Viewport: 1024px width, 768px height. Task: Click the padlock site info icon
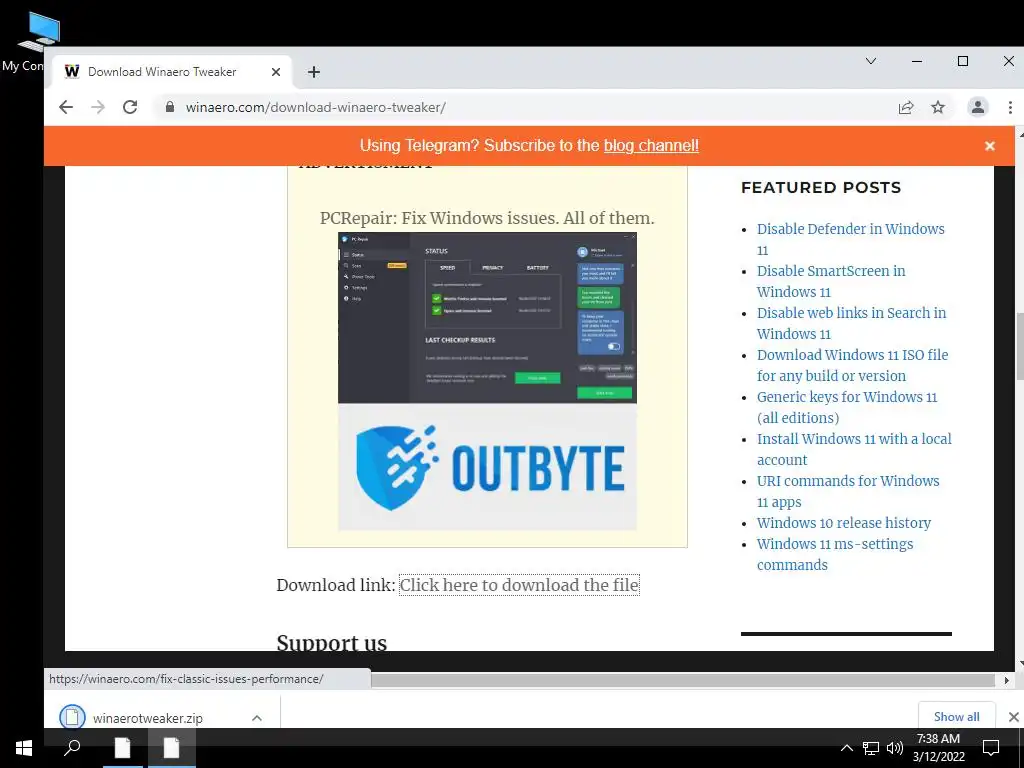[170, 107]
